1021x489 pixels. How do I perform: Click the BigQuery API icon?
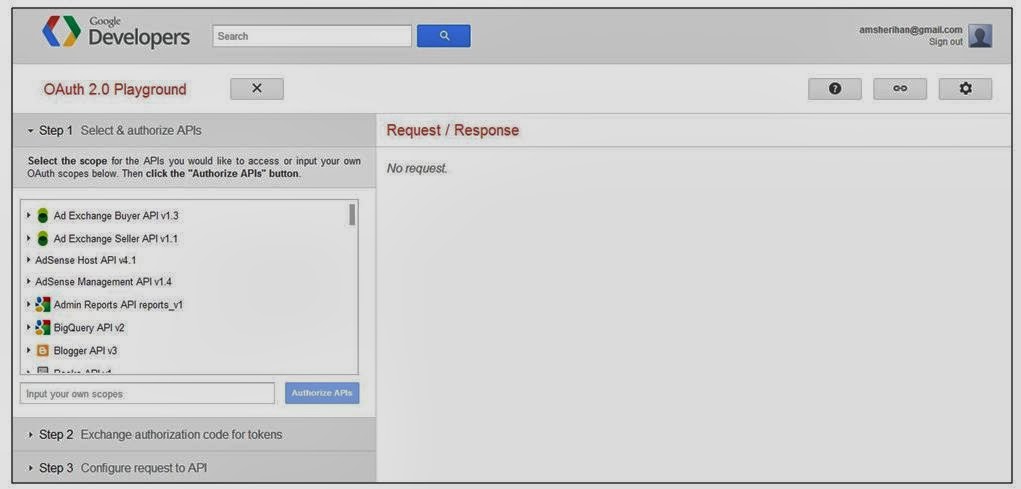(43, 328)
